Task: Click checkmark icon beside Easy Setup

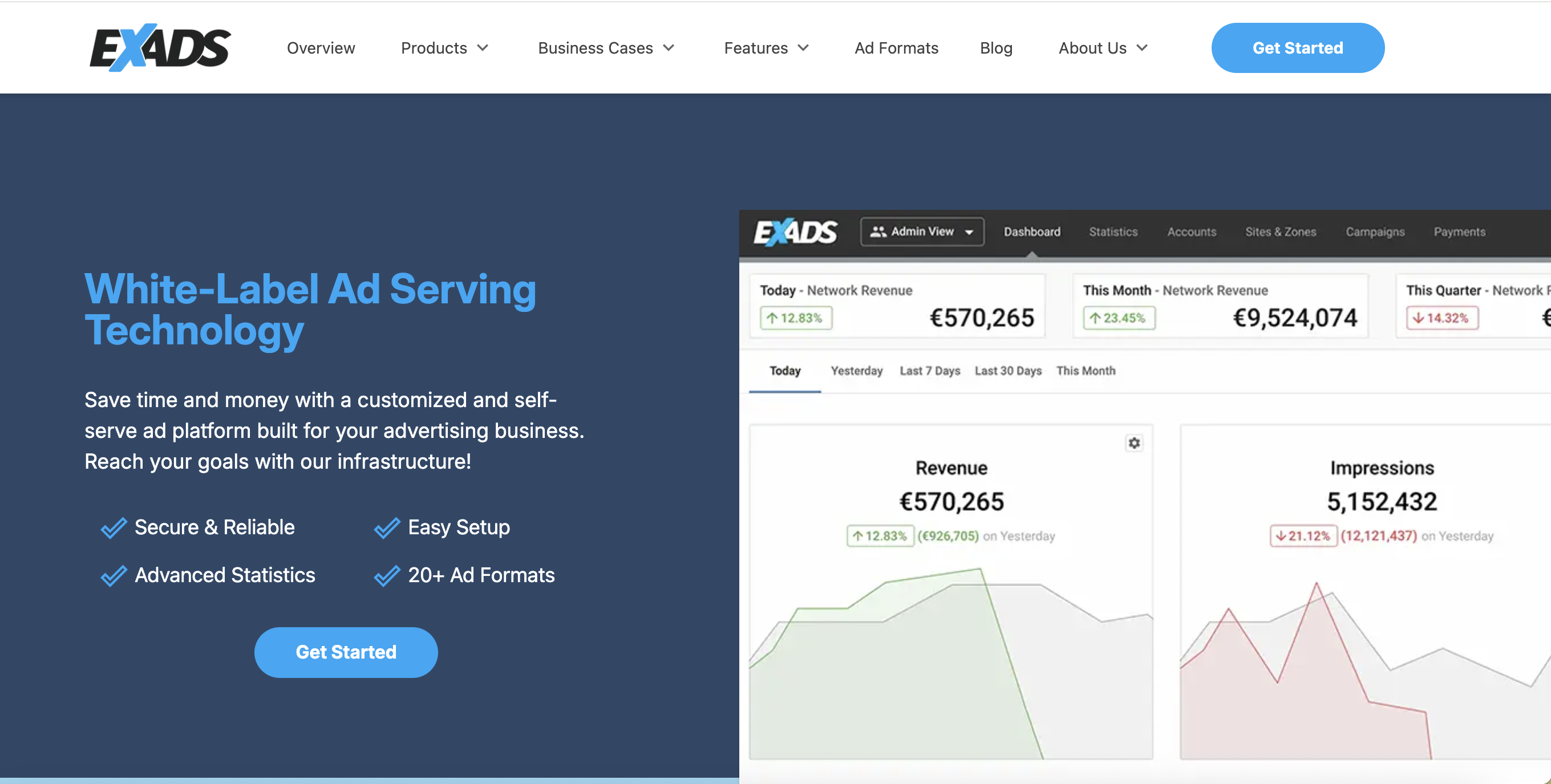Action: 387,527
